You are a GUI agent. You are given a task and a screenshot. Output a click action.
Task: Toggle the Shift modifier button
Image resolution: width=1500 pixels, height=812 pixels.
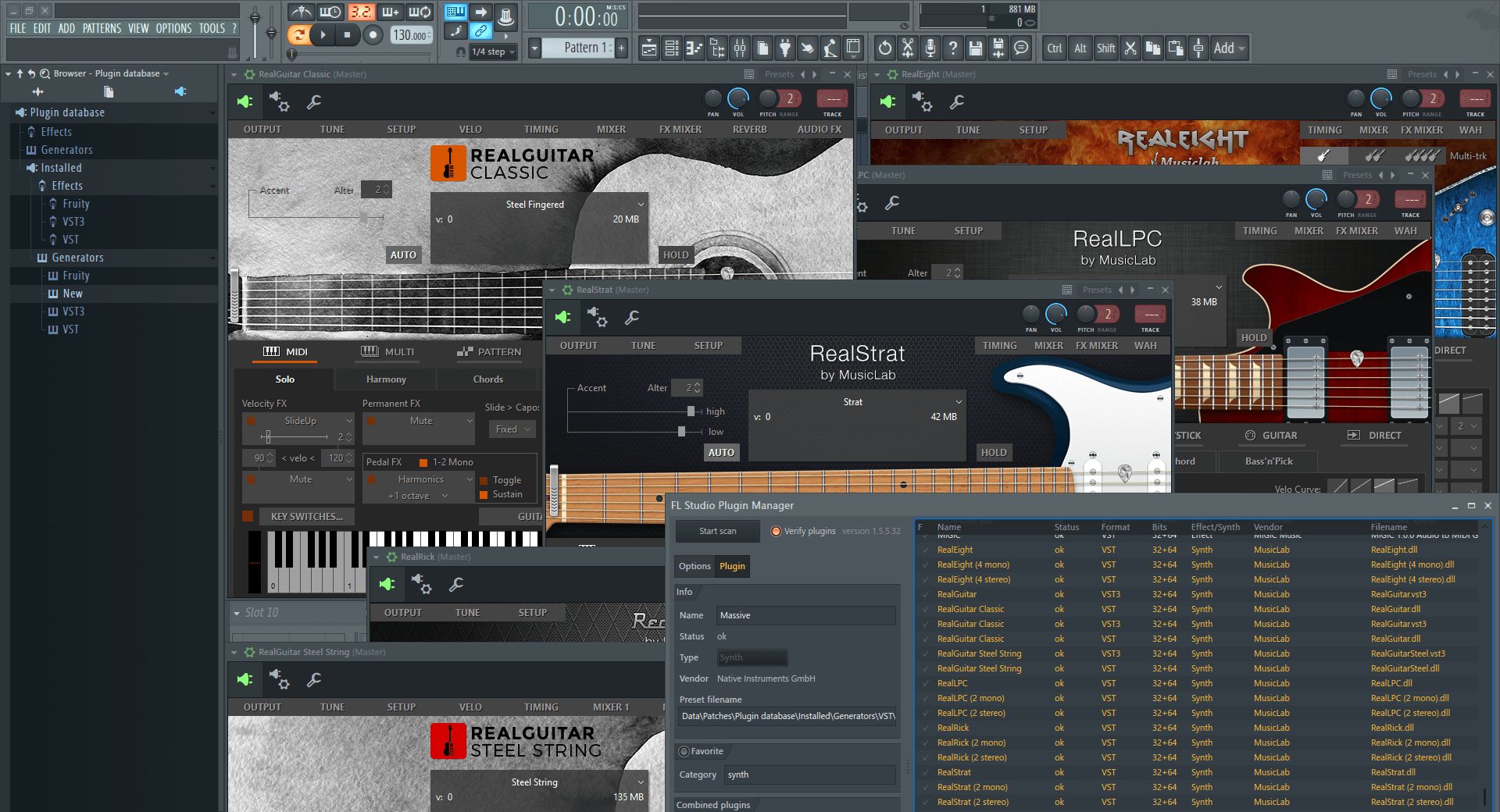pyautogui.click(x=1105, y=48)
